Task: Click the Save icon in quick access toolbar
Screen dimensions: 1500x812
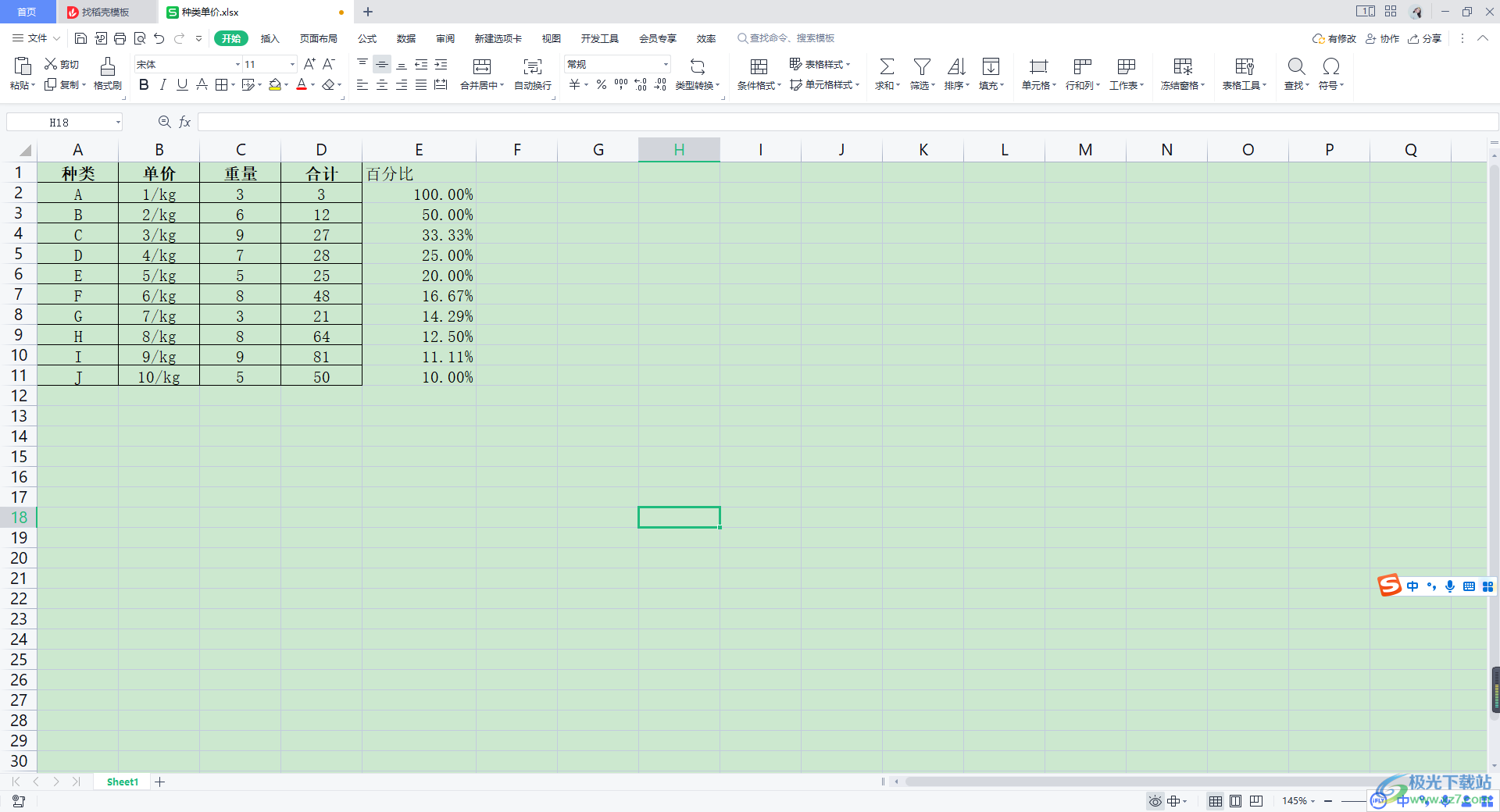Action: (80, 38)
